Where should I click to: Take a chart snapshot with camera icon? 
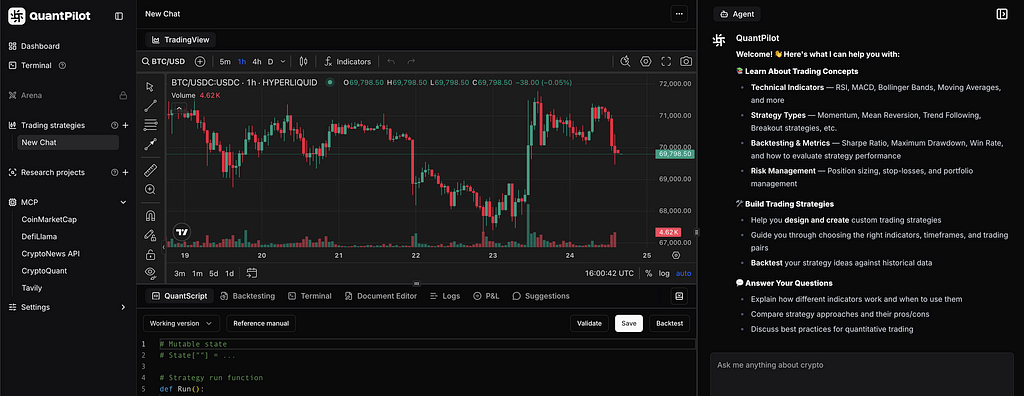(x=686, y=61)
